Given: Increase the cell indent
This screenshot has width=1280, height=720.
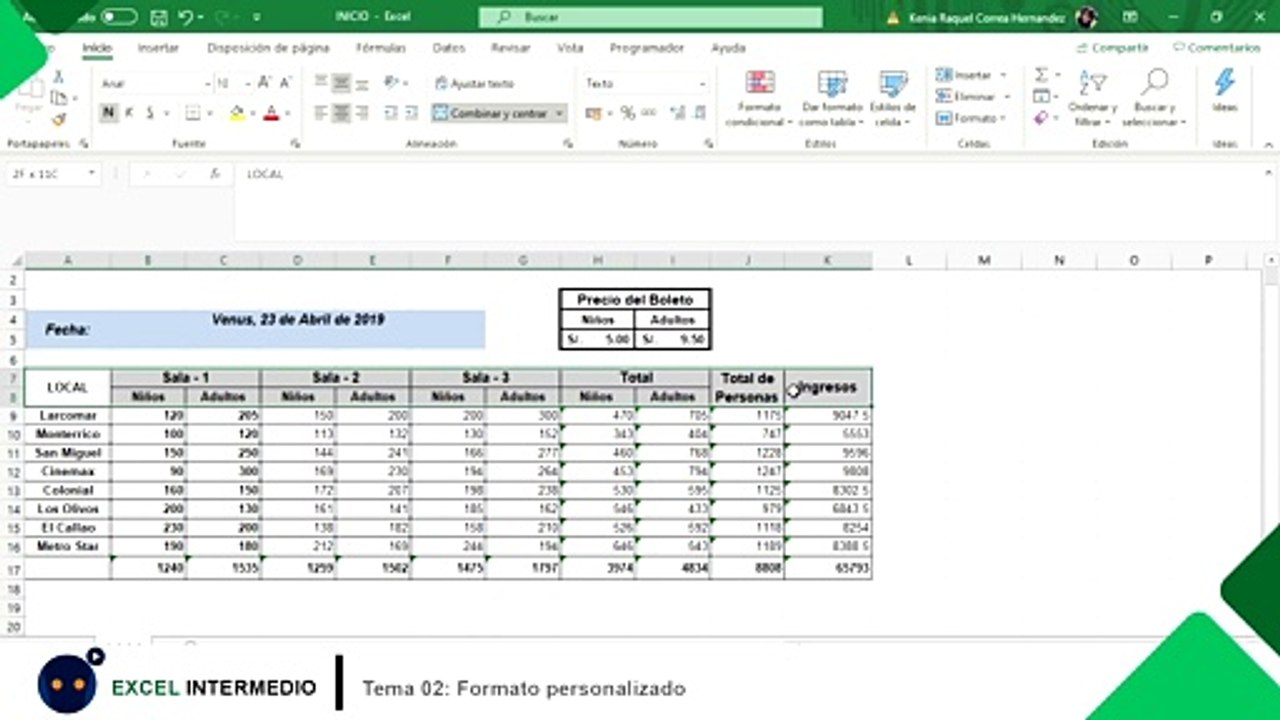Looking at the screenshot, I should (410, 113).
